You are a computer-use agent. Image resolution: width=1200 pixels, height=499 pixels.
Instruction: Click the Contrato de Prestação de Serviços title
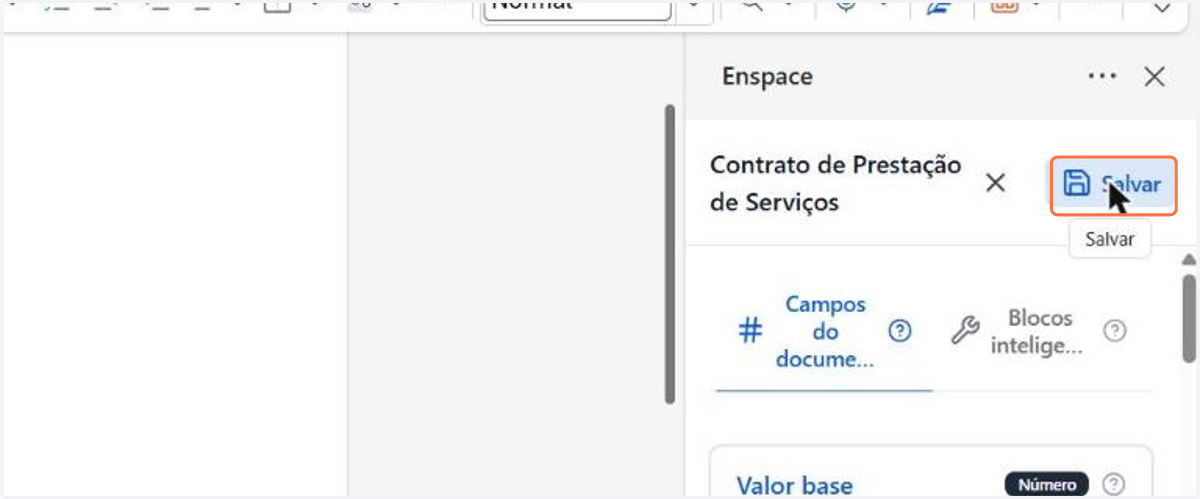835,184
